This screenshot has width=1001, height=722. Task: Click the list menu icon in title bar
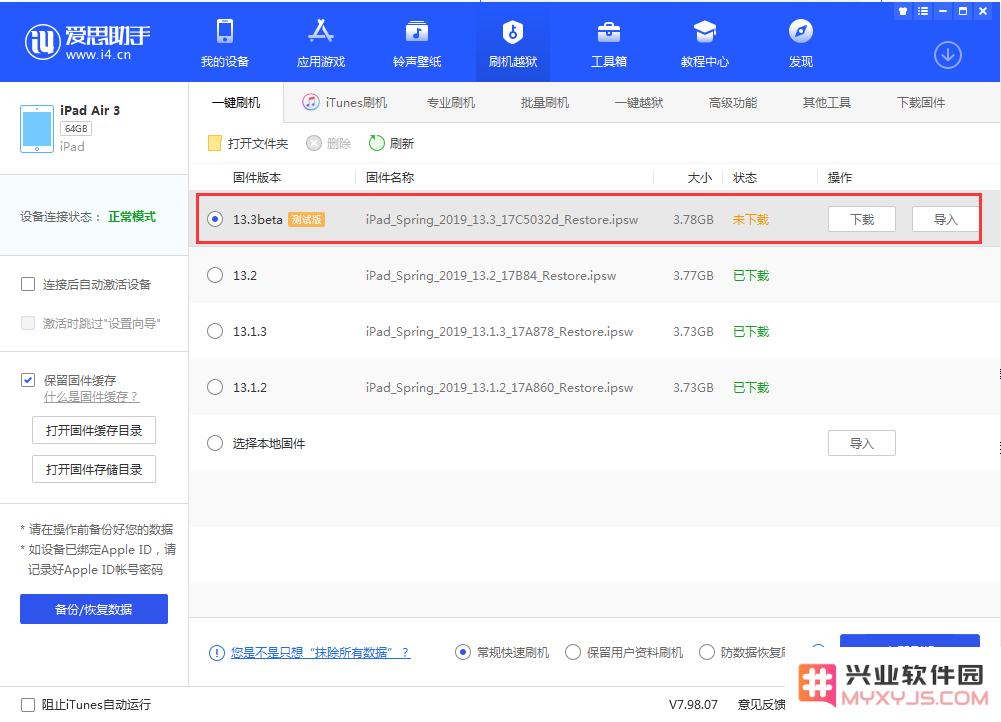(923, 11)
